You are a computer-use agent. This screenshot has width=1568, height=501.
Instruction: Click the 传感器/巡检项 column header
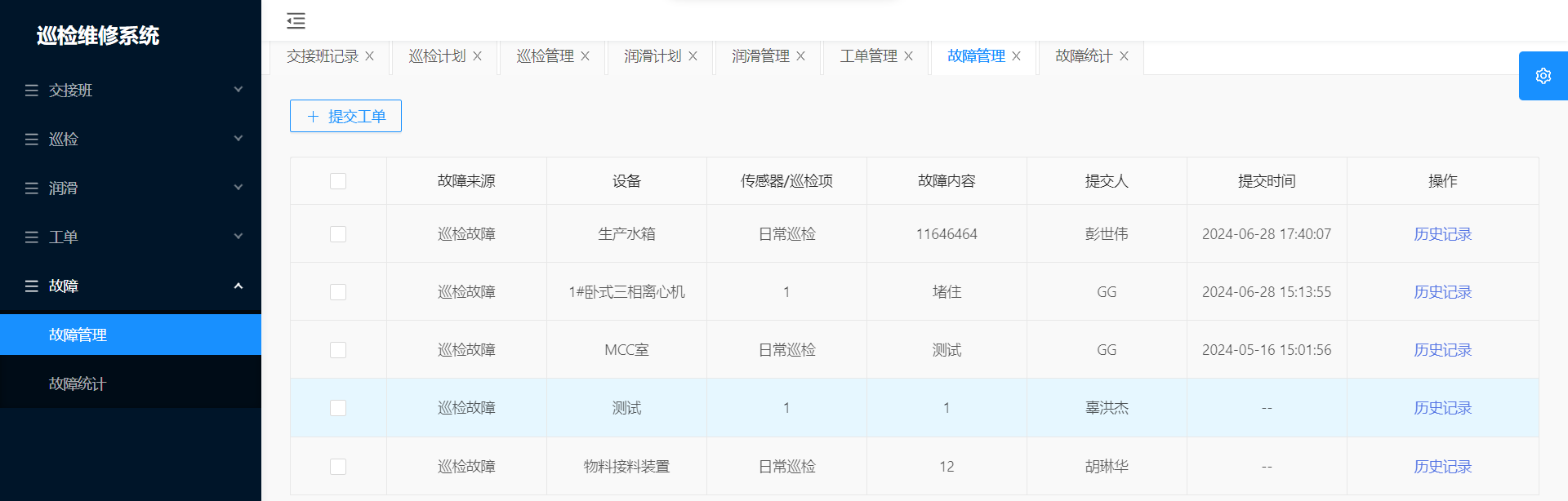pyautogui.click(x=786, y=181)
